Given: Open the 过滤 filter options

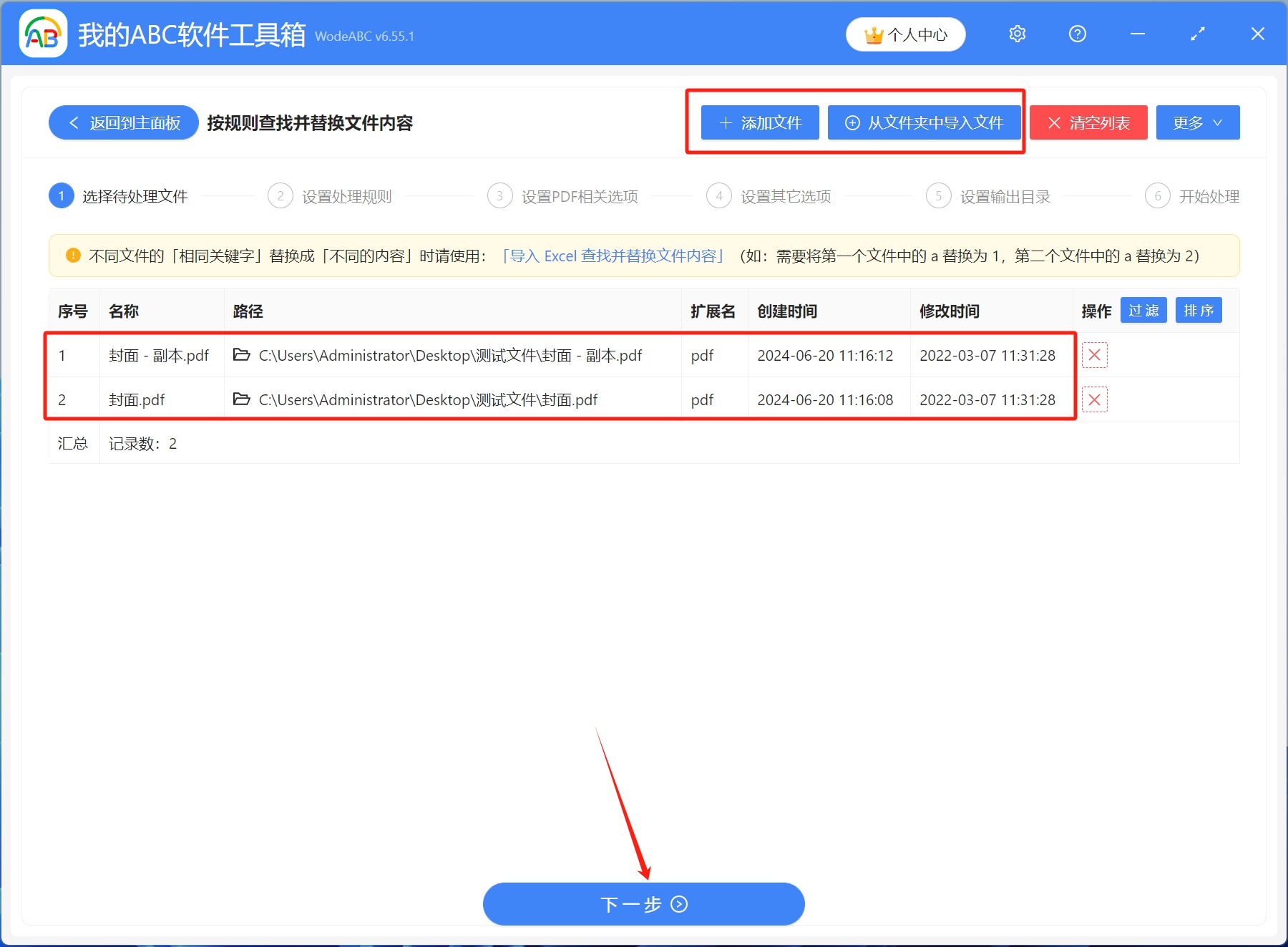Looking at the screenshot, I should (1143, 310).
